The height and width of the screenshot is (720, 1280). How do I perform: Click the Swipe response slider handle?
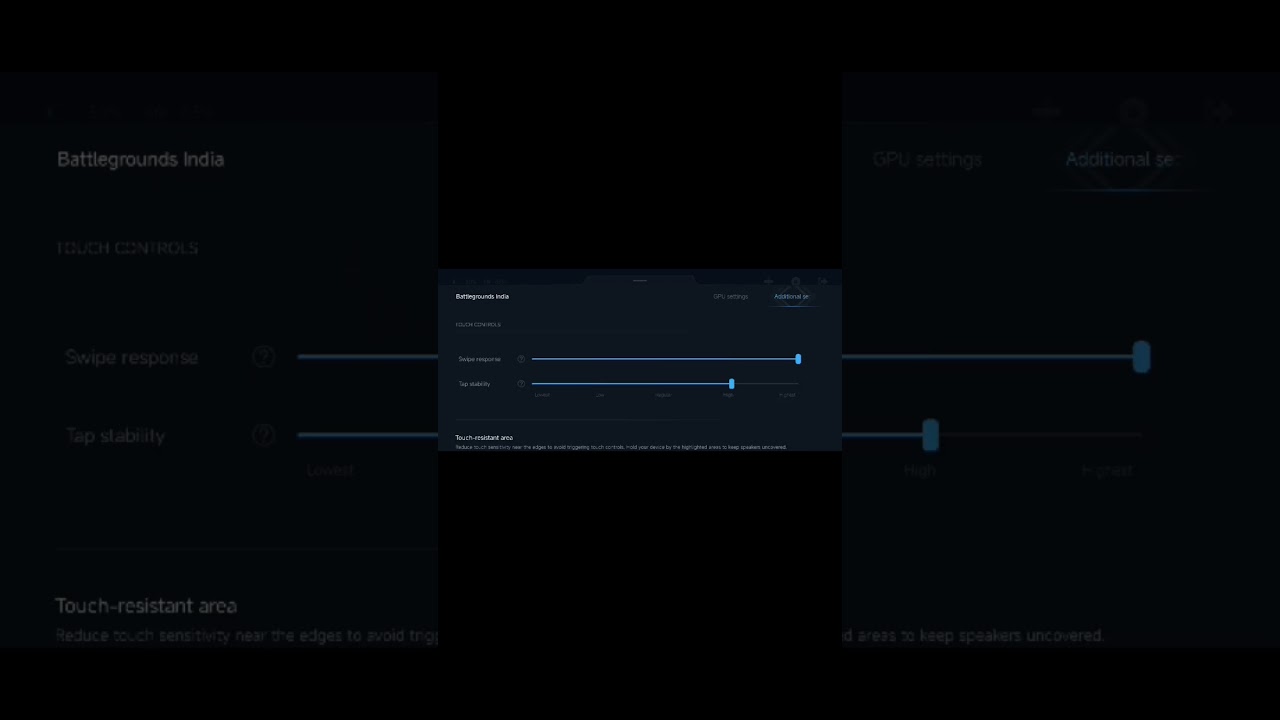coord(798,359)
